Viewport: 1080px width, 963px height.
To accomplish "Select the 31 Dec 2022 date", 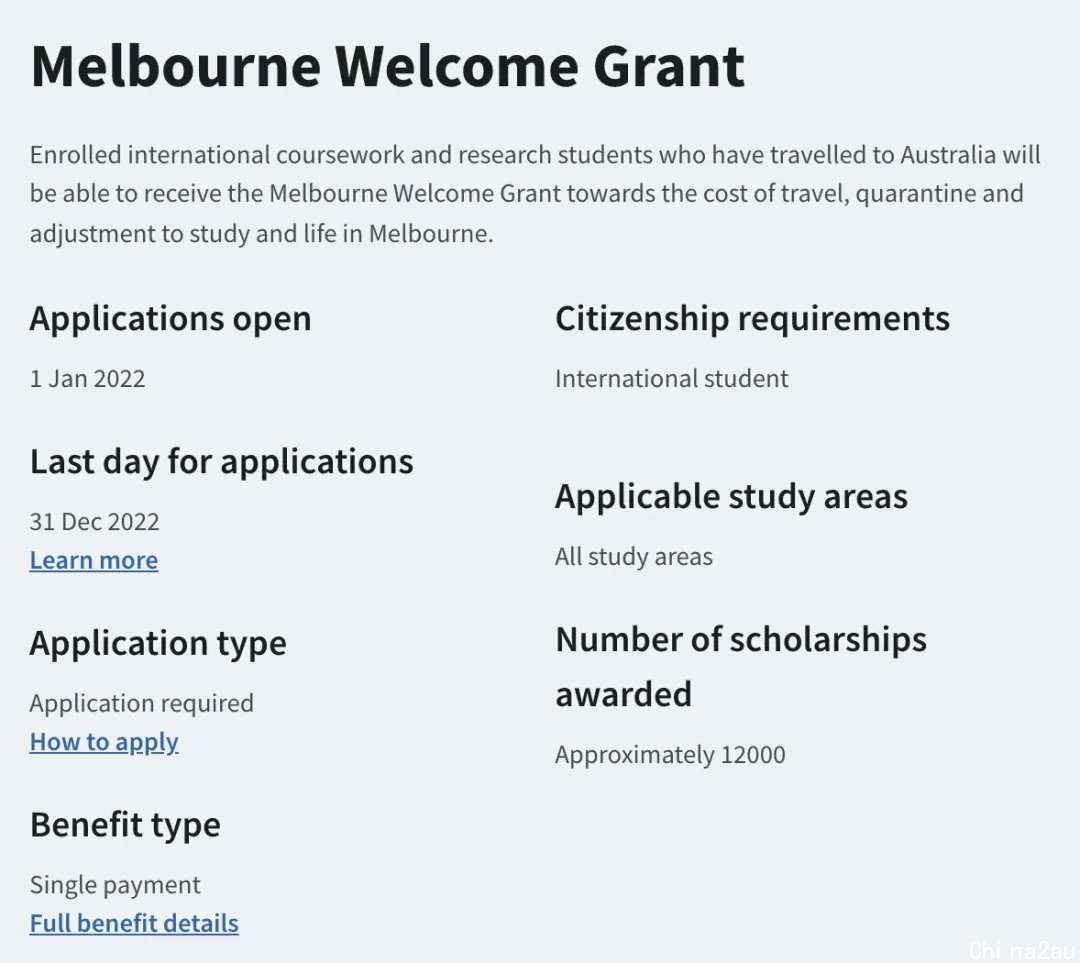I will (94, 521).
